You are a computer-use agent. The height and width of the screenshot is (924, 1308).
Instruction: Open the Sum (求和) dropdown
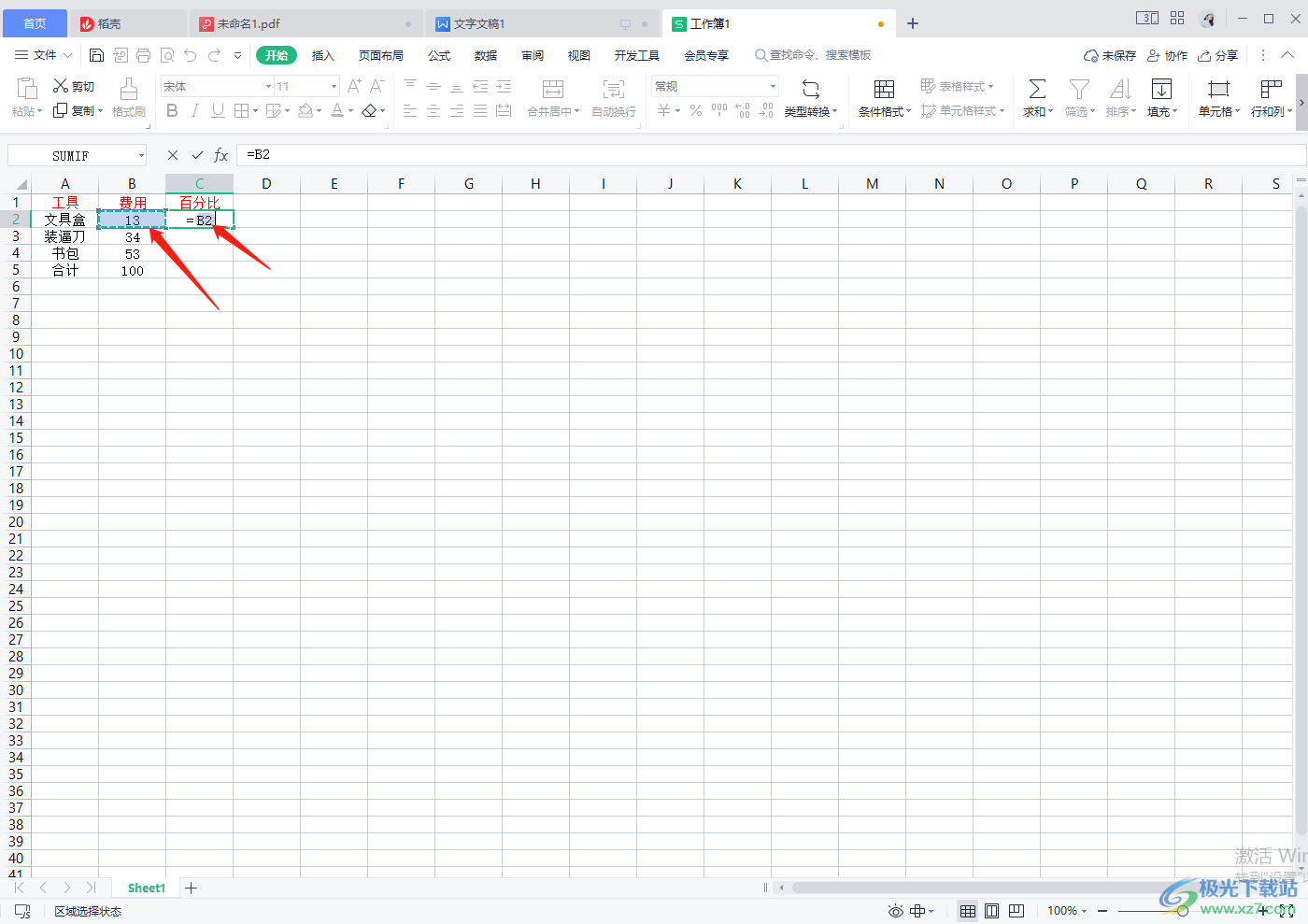(1037, 112)
